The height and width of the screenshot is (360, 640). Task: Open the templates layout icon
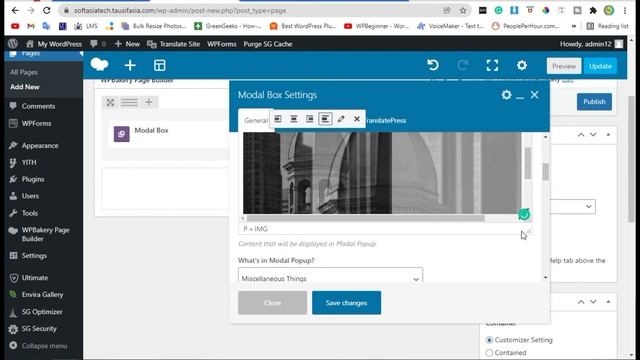[x=160, y=65]
